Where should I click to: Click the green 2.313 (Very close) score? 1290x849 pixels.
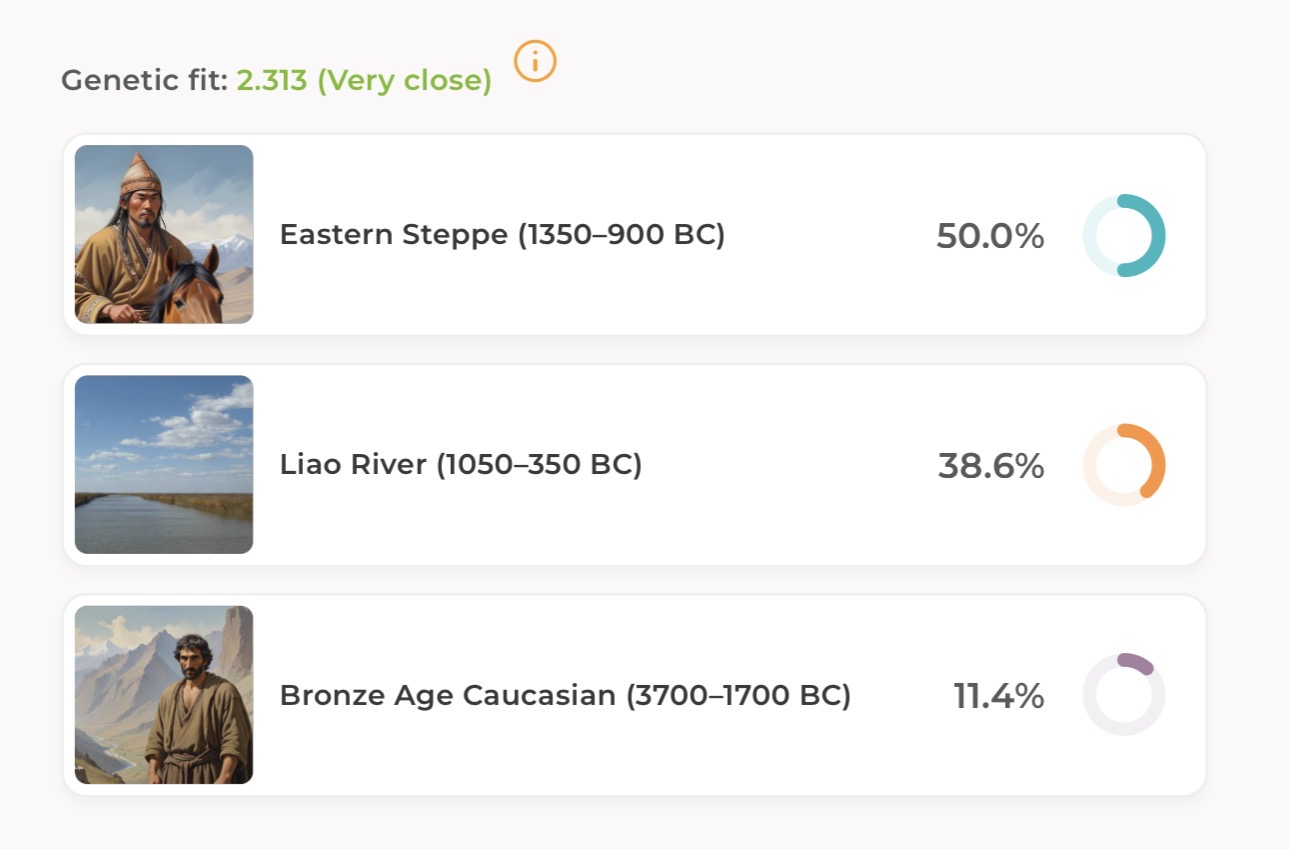364,81
